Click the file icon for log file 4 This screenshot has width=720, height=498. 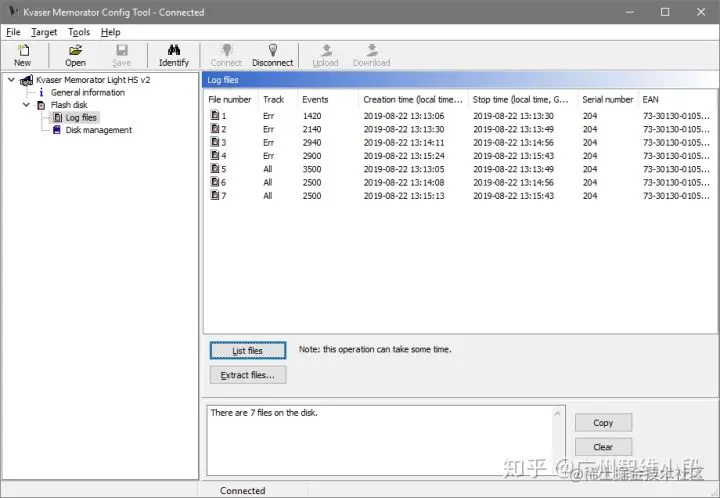pos(214,155)
